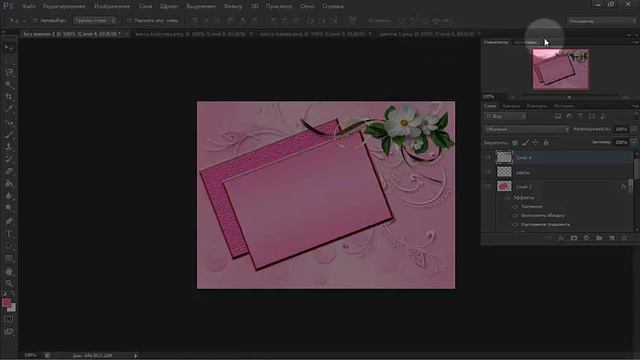Select the Eraser tool
Screen dimensions: 640x360
tap(9, 171)
